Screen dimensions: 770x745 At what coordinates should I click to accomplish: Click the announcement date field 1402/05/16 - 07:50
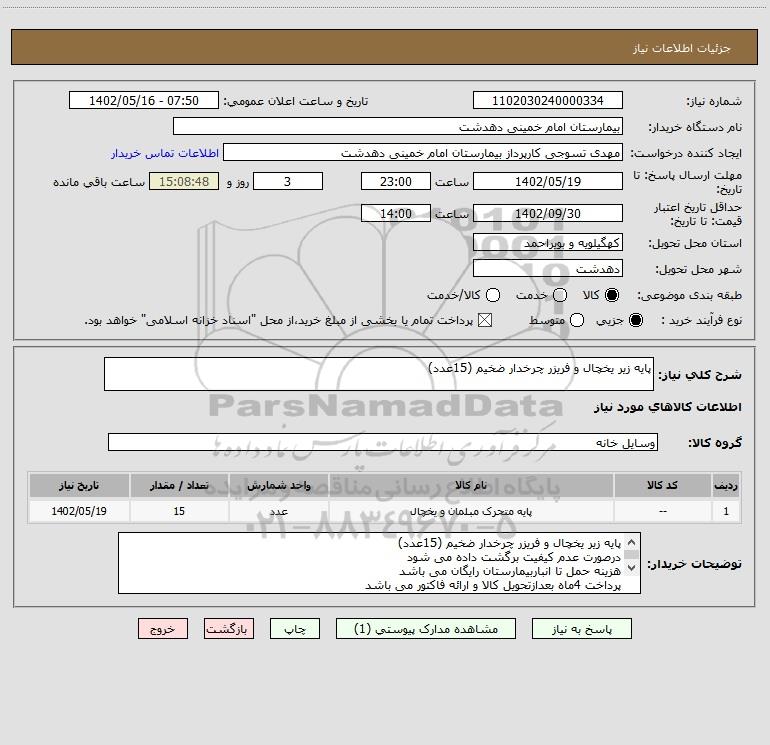pyautogui.click(x=144, y=100)
